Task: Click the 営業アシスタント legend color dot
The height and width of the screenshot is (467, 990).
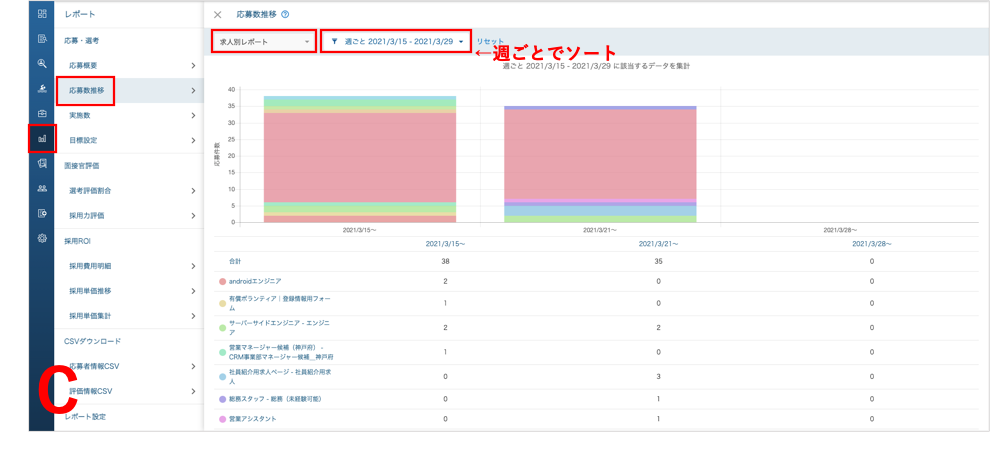Action: click(222, 419)
